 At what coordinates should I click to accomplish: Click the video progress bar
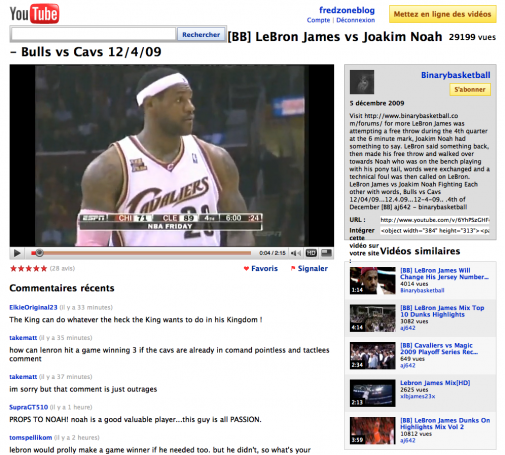(141, 253)
